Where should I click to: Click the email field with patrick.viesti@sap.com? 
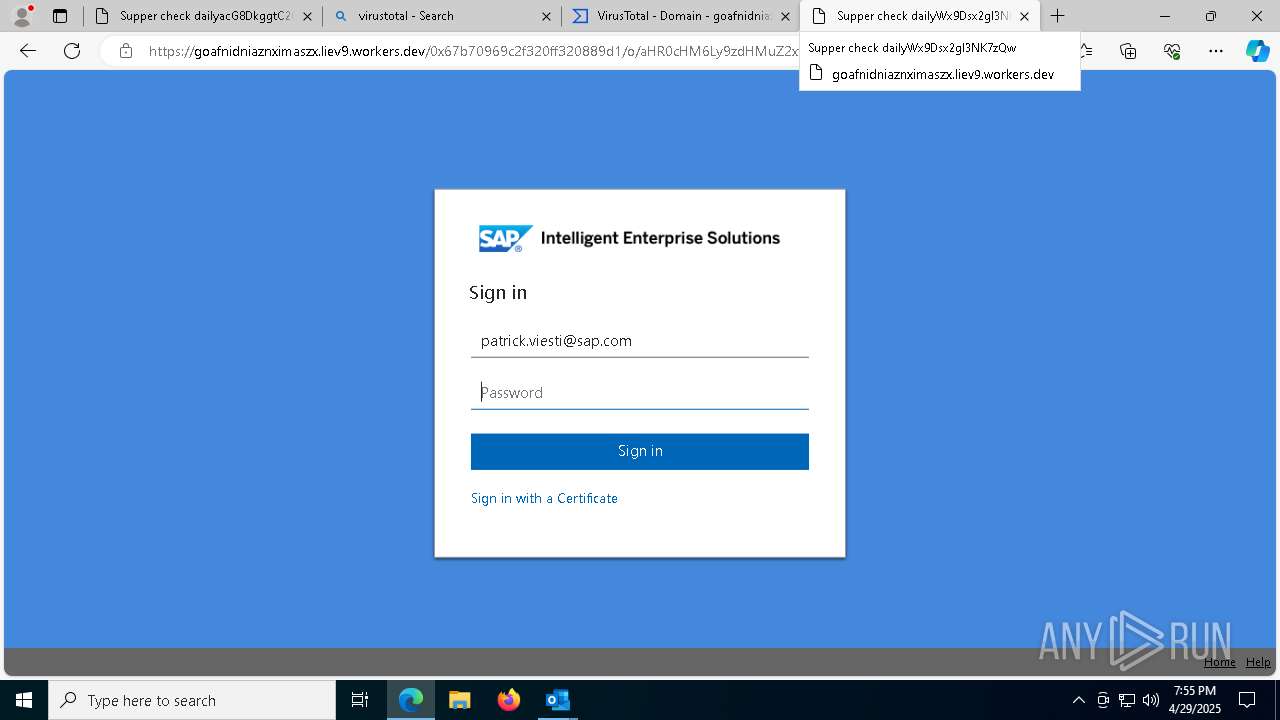(640, 341)
